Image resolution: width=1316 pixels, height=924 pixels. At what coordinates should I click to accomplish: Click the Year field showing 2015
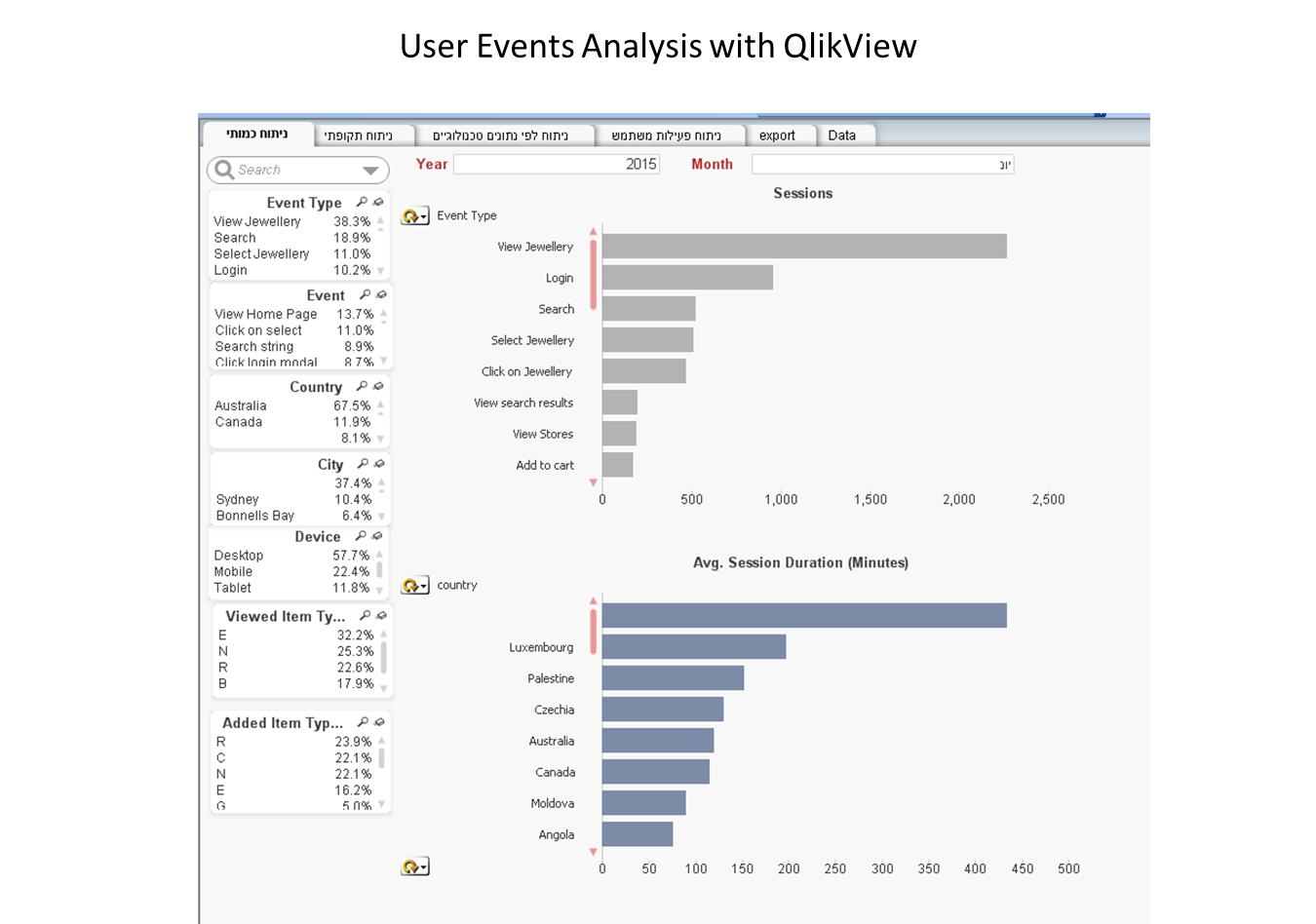pos(557,164)
